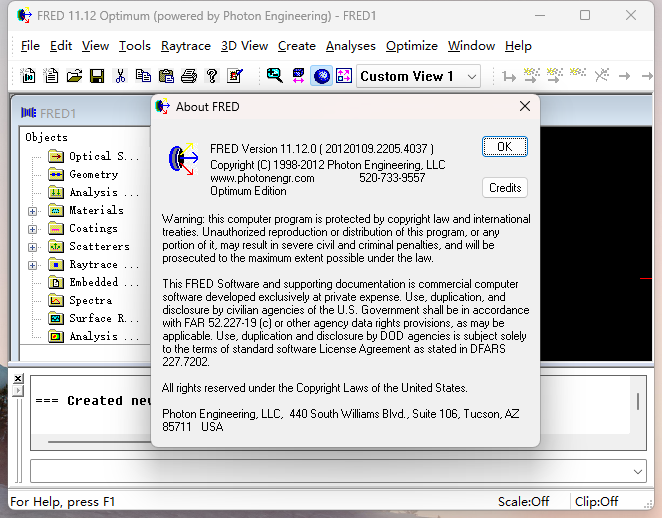Click the zoom magnifier icon in the toolbar
The width and height of the screenshot is (662, 518).
click(x=275, y=76)
